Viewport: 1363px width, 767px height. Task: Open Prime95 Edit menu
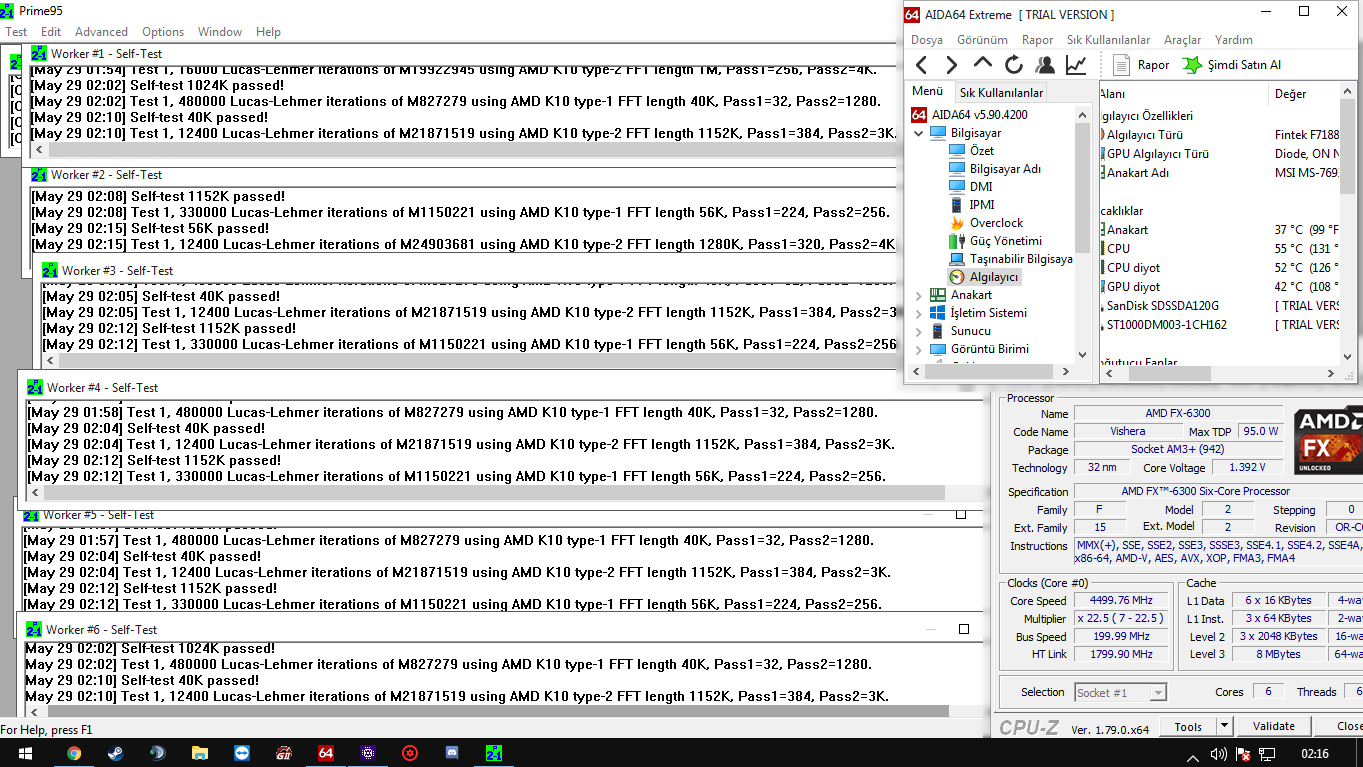point(51,32)
